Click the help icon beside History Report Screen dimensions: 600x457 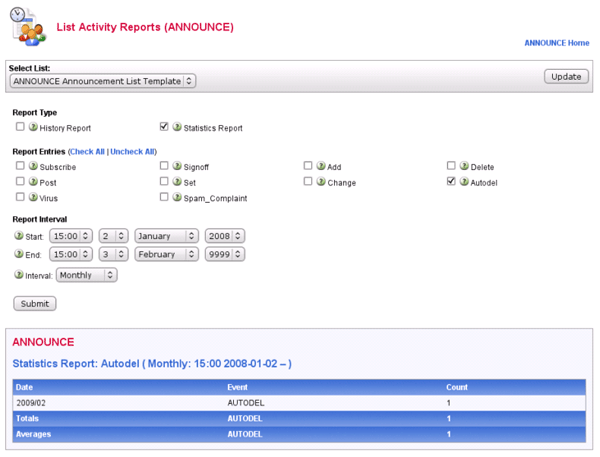tap(33, 128)
